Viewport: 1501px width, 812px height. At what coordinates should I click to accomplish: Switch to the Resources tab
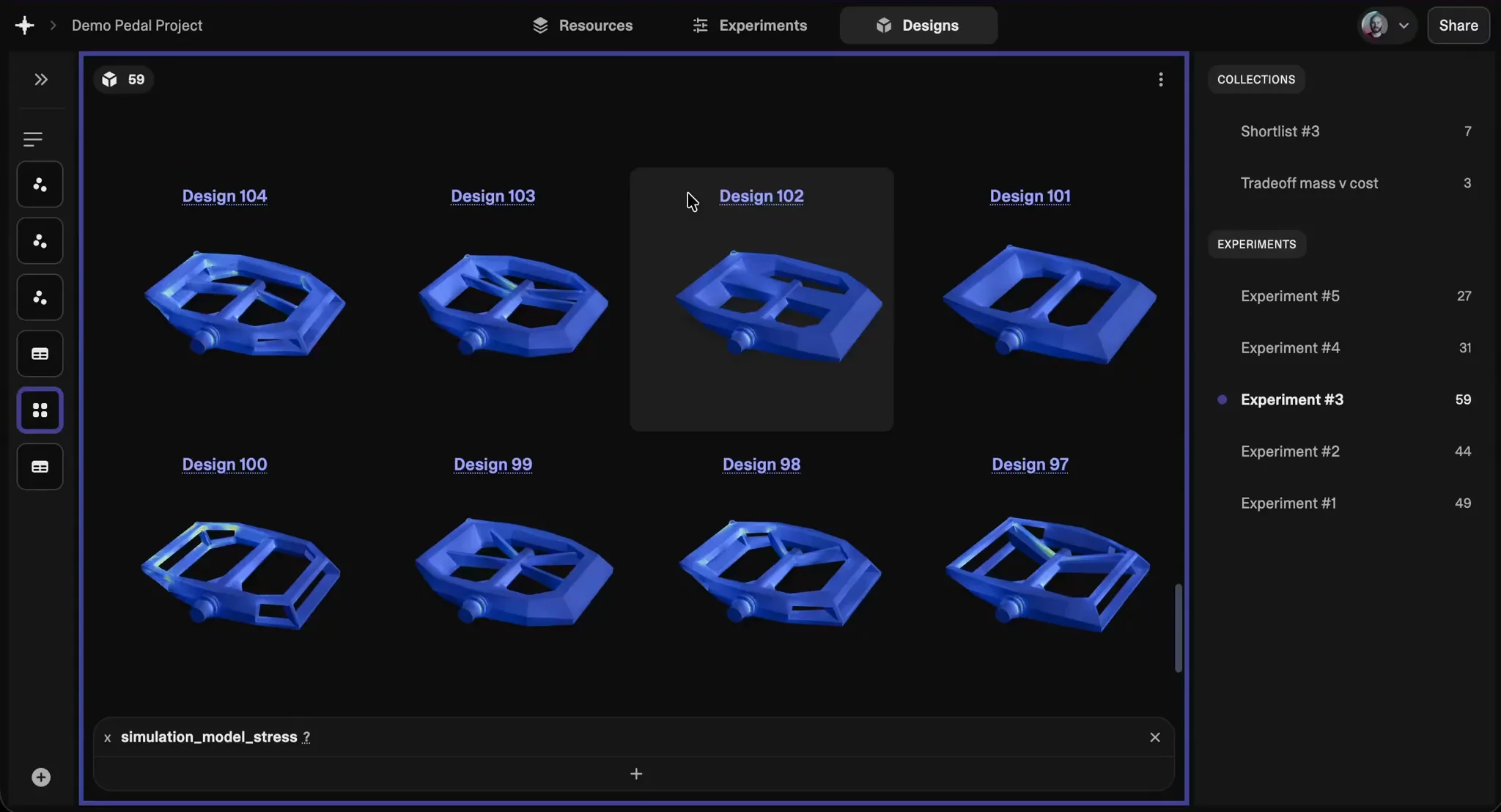click(x=583, y=25)
